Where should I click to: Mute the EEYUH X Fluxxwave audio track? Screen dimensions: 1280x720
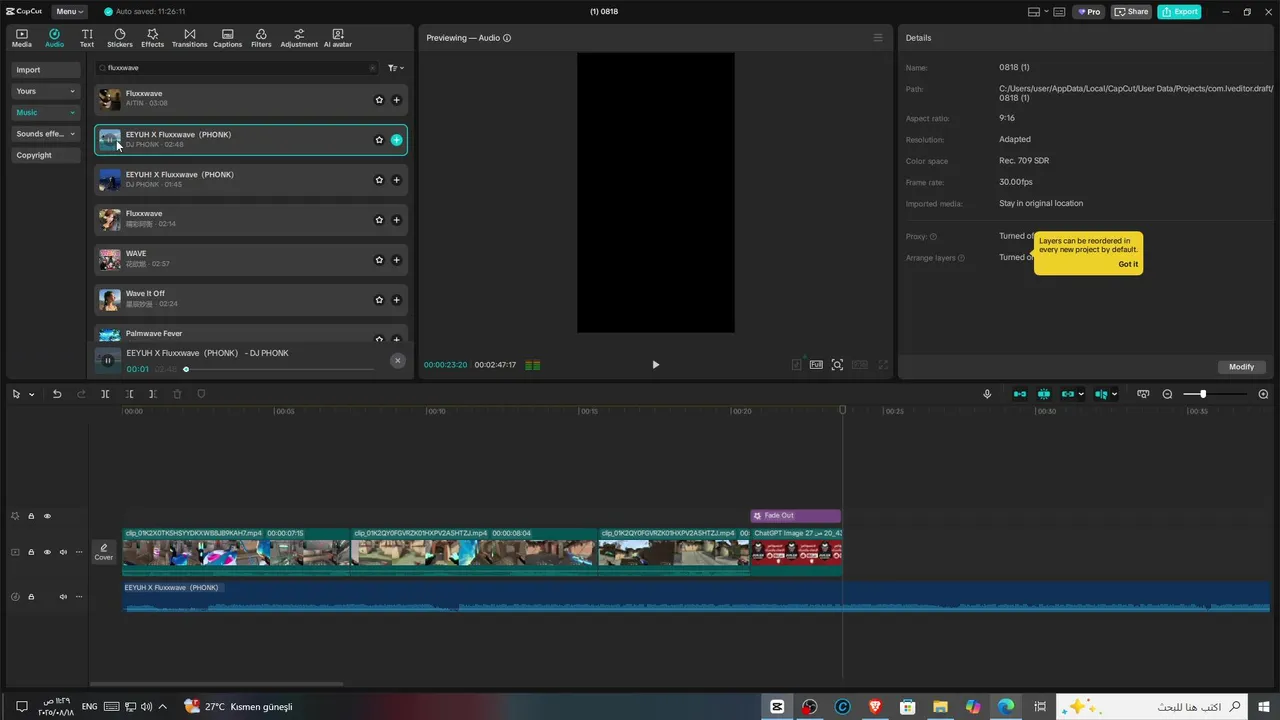tap(63, 597)
